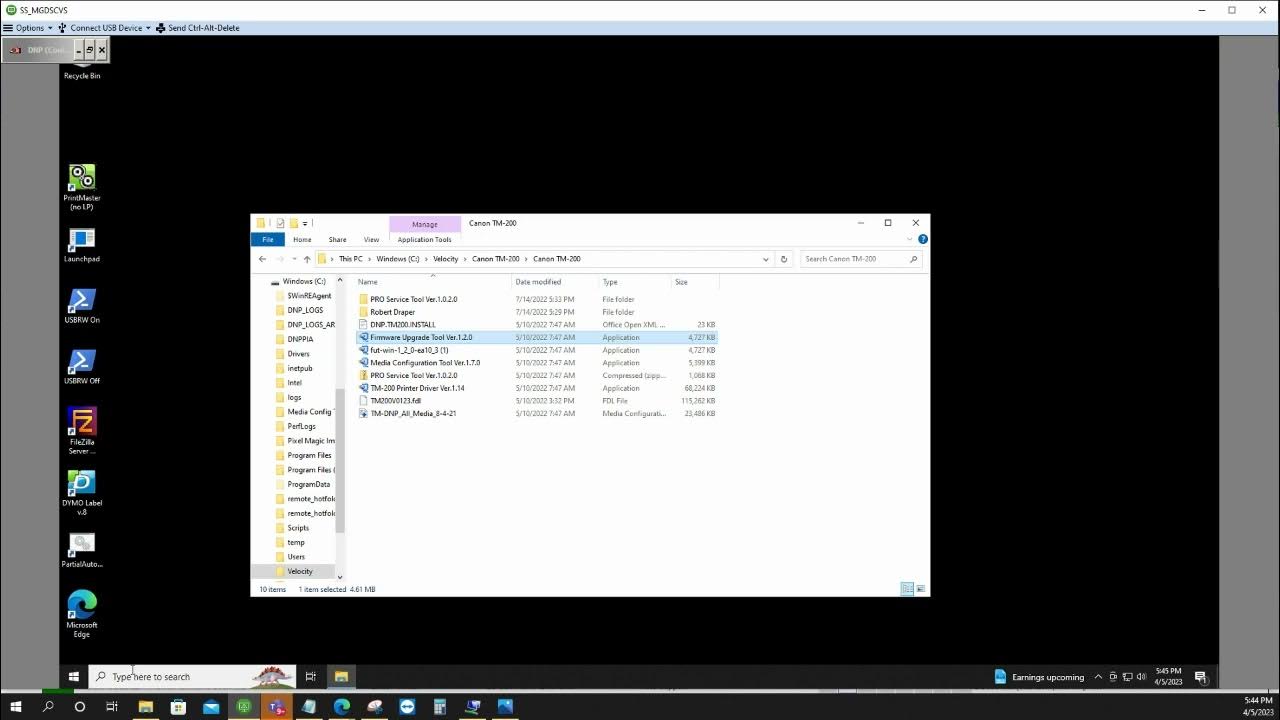Open the View ribbon tab
The width and height of the screenshot is (1280, 720).
[371, 240]
